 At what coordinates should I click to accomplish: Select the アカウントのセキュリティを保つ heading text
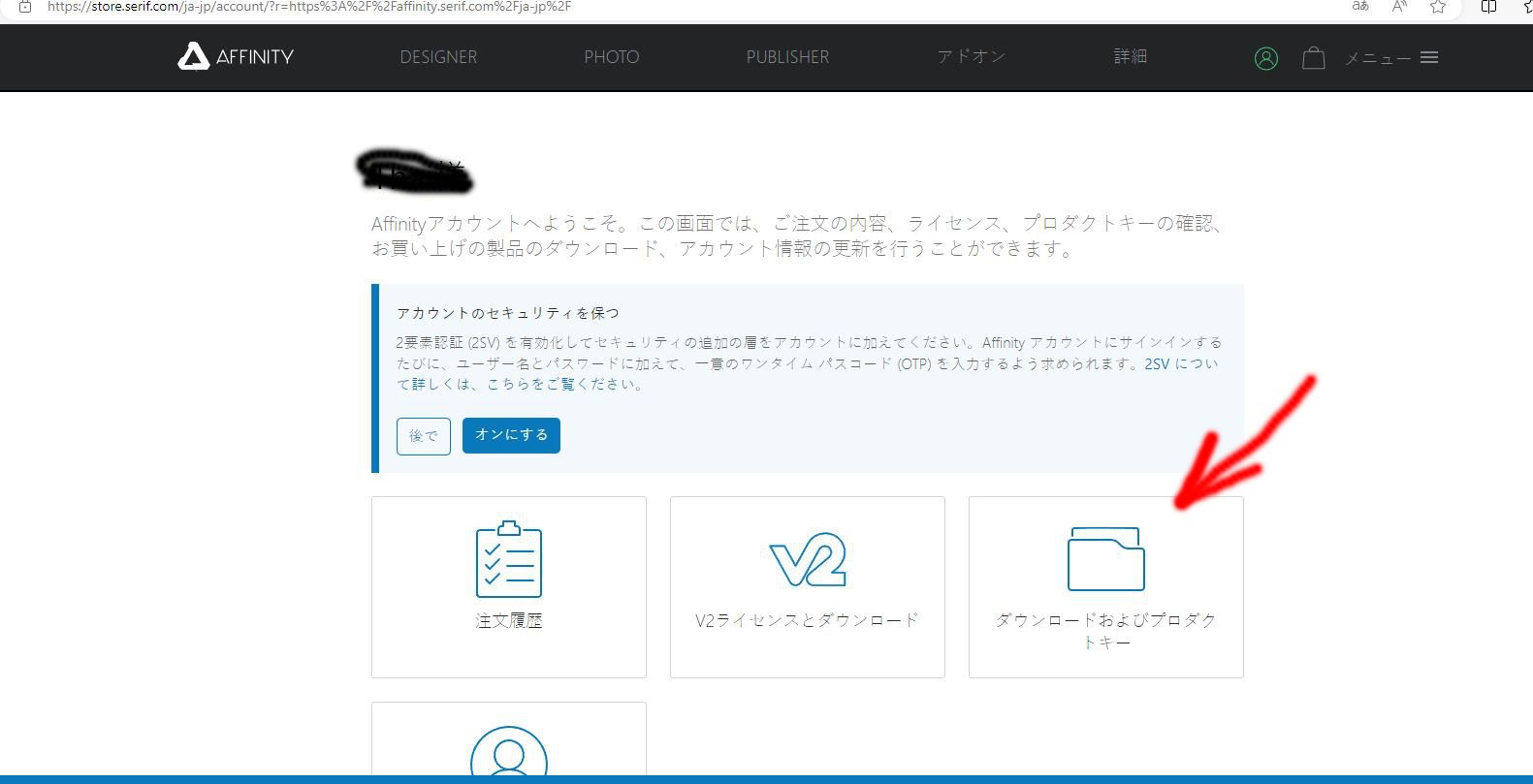508,313
